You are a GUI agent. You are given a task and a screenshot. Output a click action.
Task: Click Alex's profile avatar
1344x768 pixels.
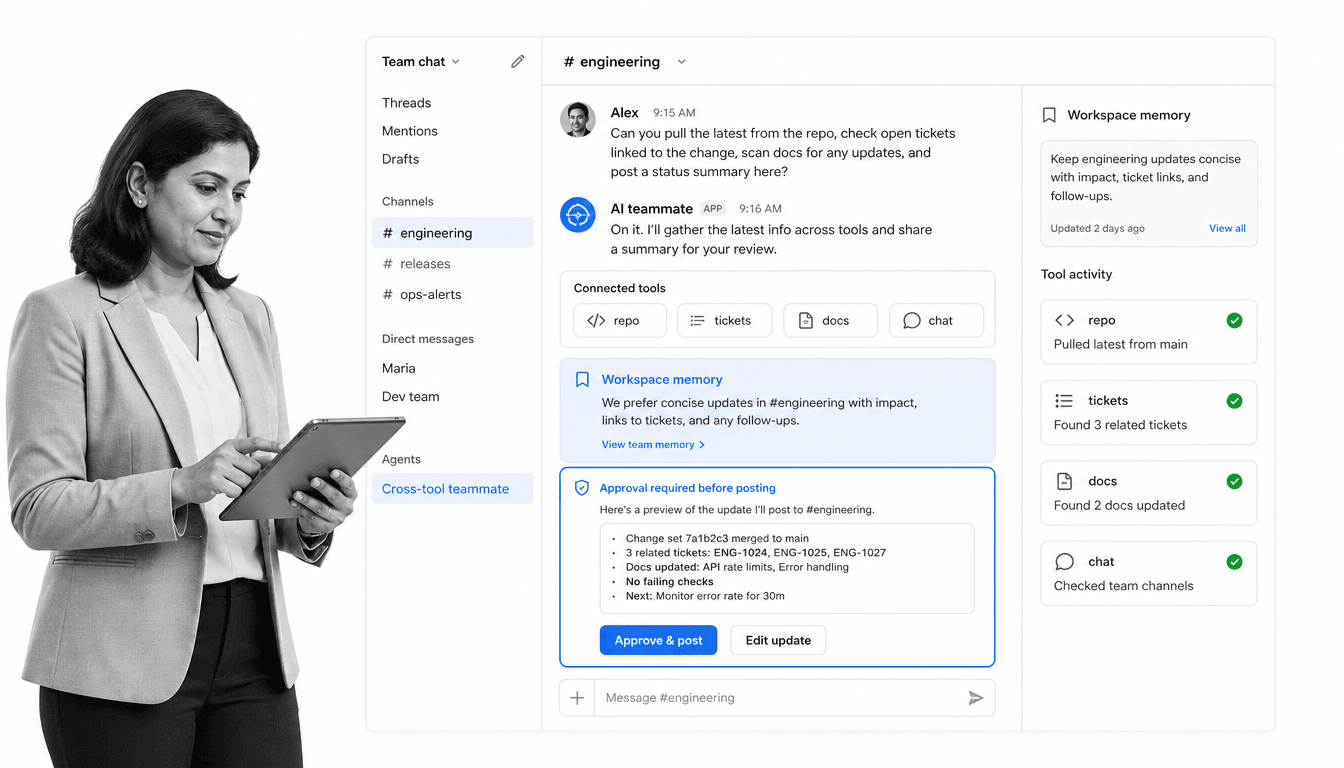578,120
